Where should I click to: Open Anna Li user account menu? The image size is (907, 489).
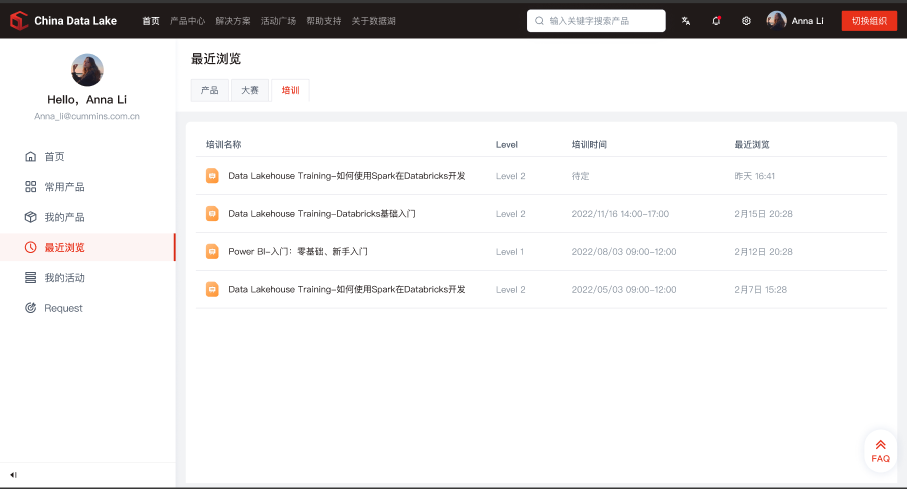(796, 21)
